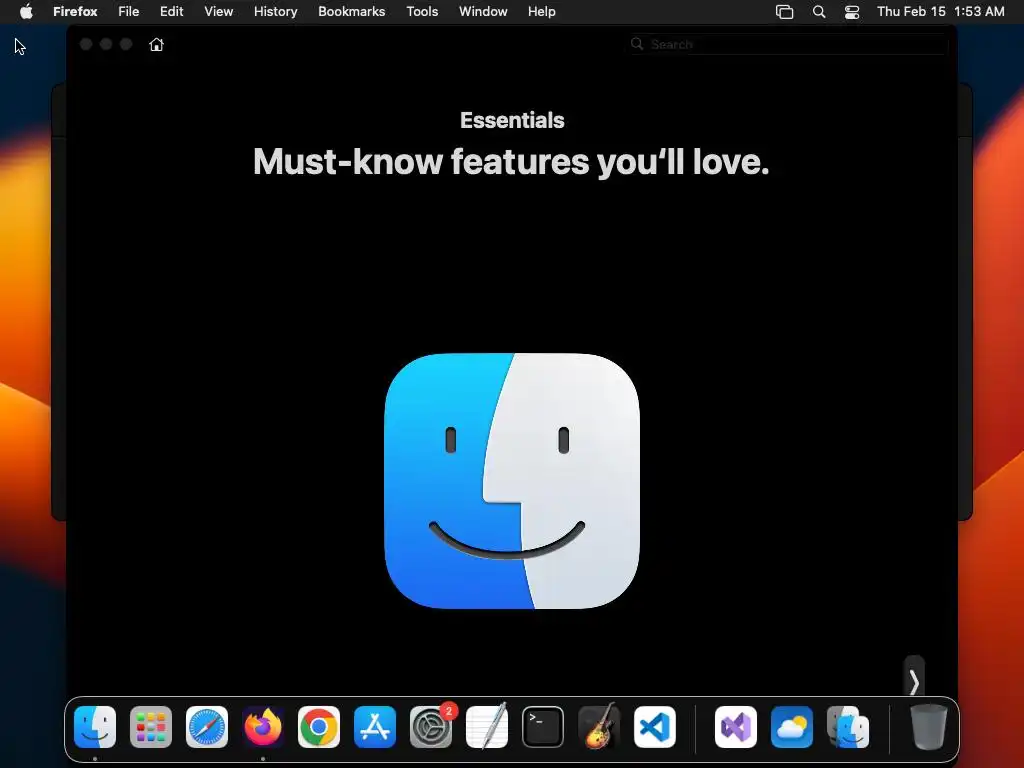Open the Apple menu
1024x768 pixels.
coord(26,11)
